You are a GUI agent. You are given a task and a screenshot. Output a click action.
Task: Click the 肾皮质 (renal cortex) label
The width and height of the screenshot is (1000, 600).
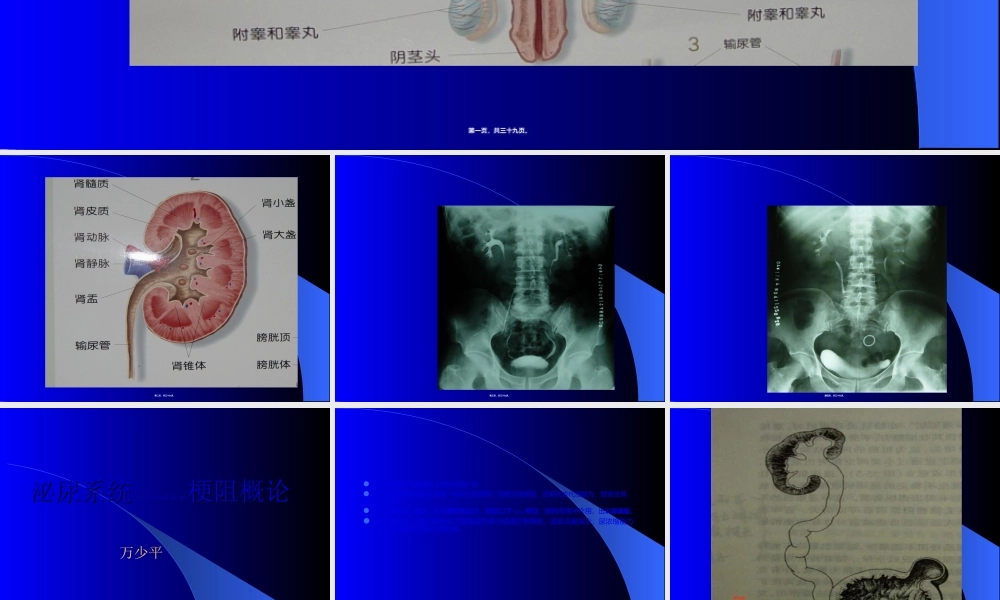pyautogui.click(x=92, y=211)
